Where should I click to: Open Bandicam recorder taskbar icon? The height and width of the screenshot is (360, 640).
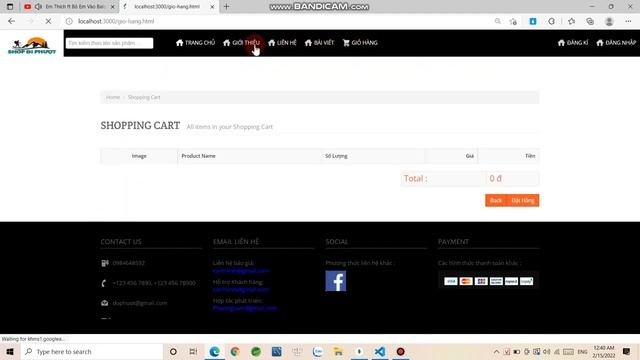(400, 351)
